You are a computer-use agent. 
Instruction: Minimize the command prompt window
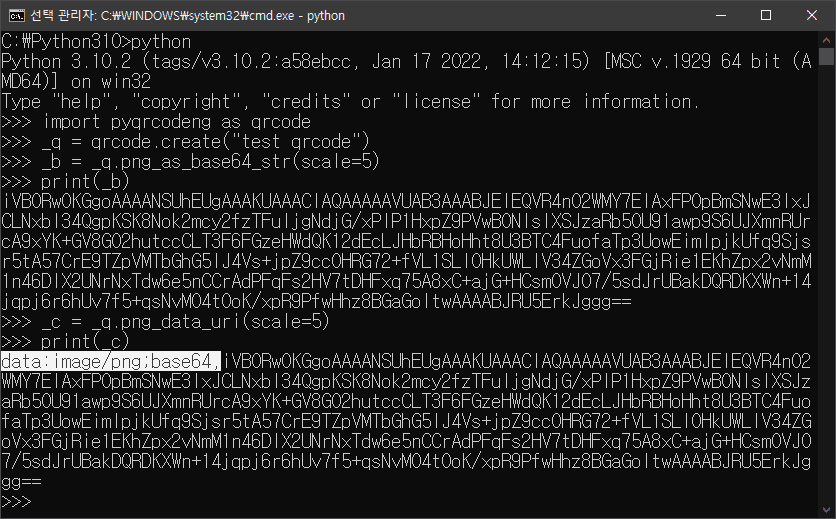719,16
